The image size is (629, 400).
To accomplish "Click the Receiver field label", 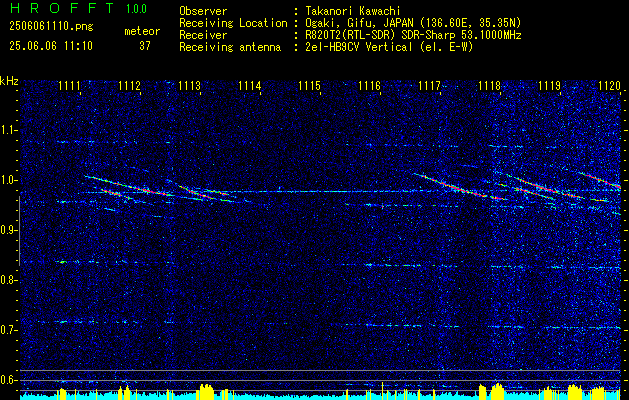I will pyautogui.click(x=203, y=35).
